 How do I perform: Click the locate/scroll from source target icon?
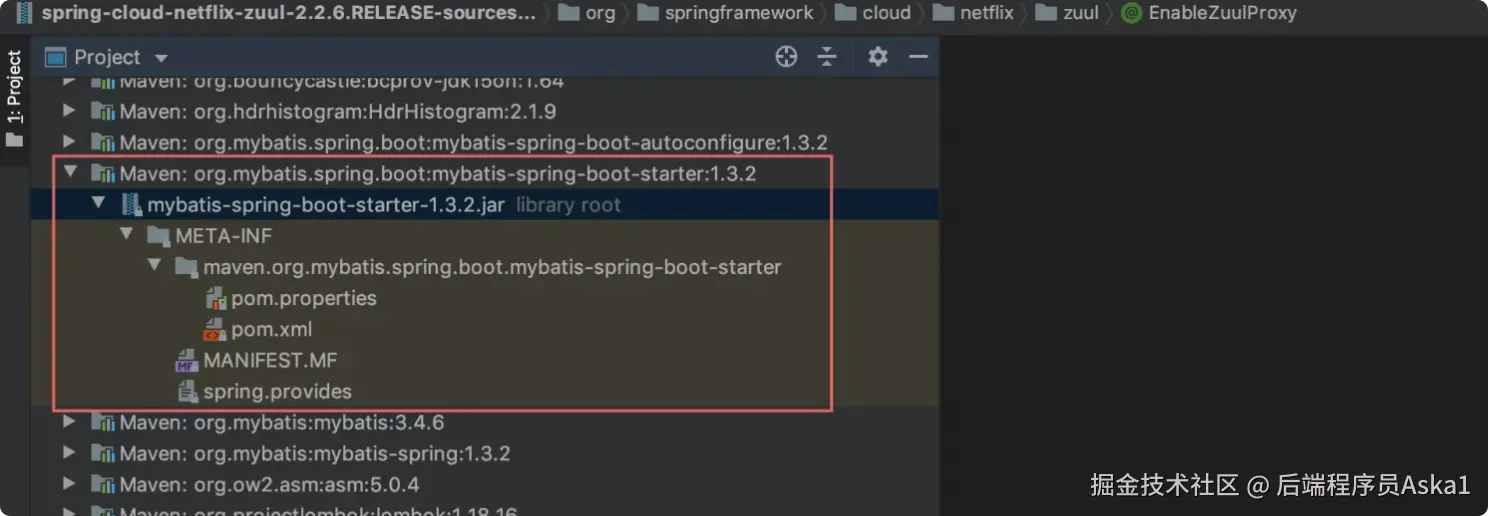tap(786, 57)
